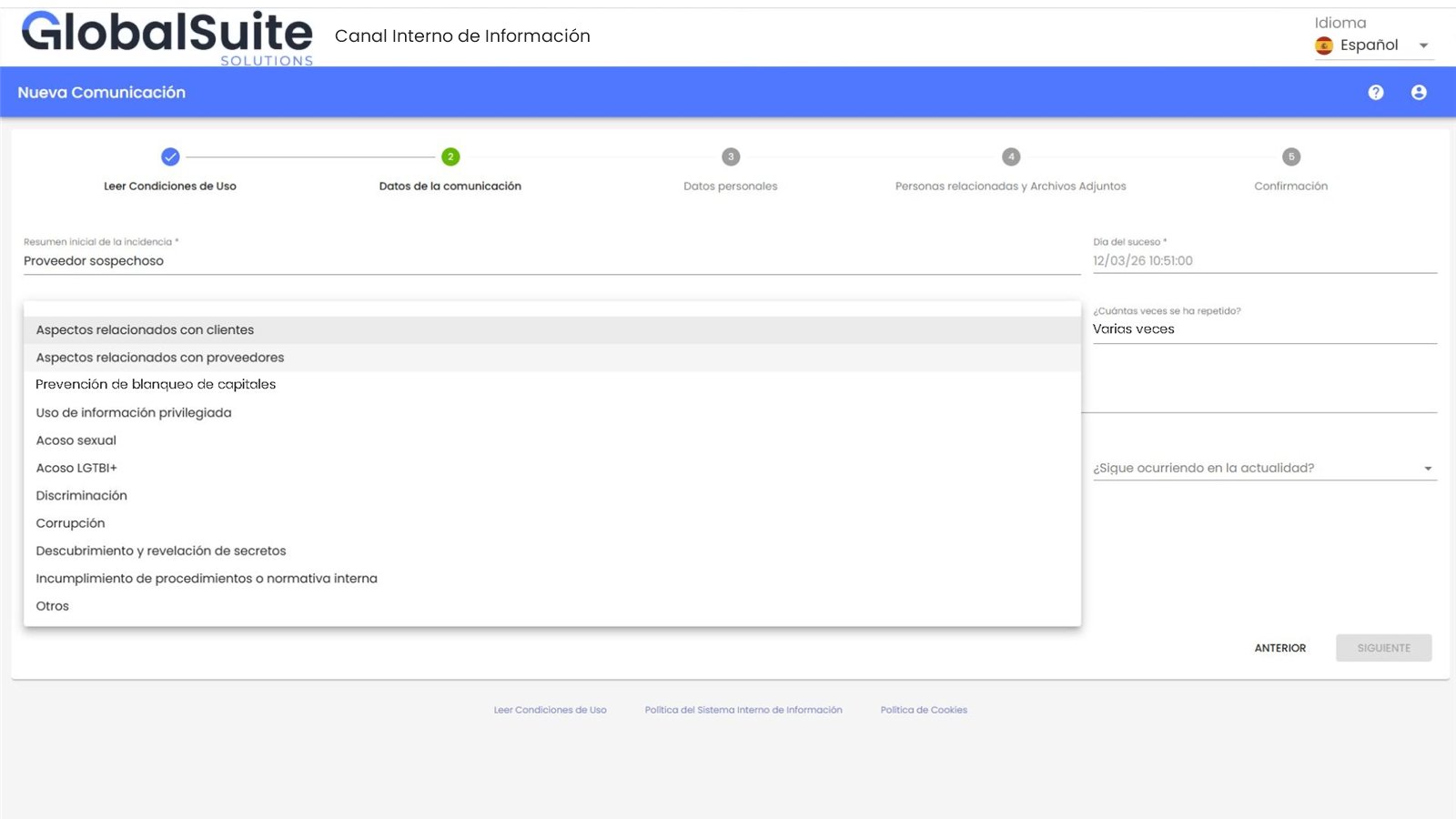Open the help question mark icon
Viewport: 1456px width, 819px height.
click(x=1376, y=92)
